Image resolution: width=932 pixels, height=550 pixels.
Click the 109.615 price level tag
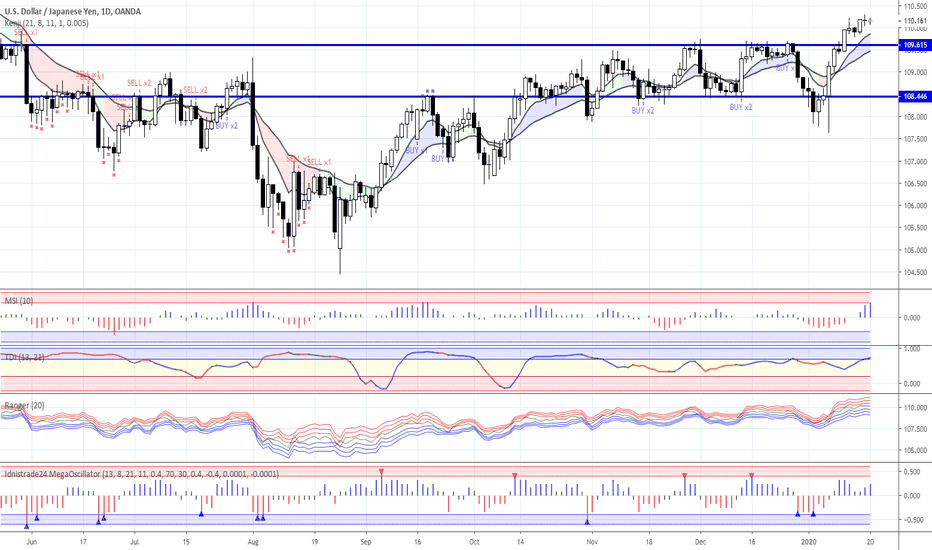click(x=914, y=46)
